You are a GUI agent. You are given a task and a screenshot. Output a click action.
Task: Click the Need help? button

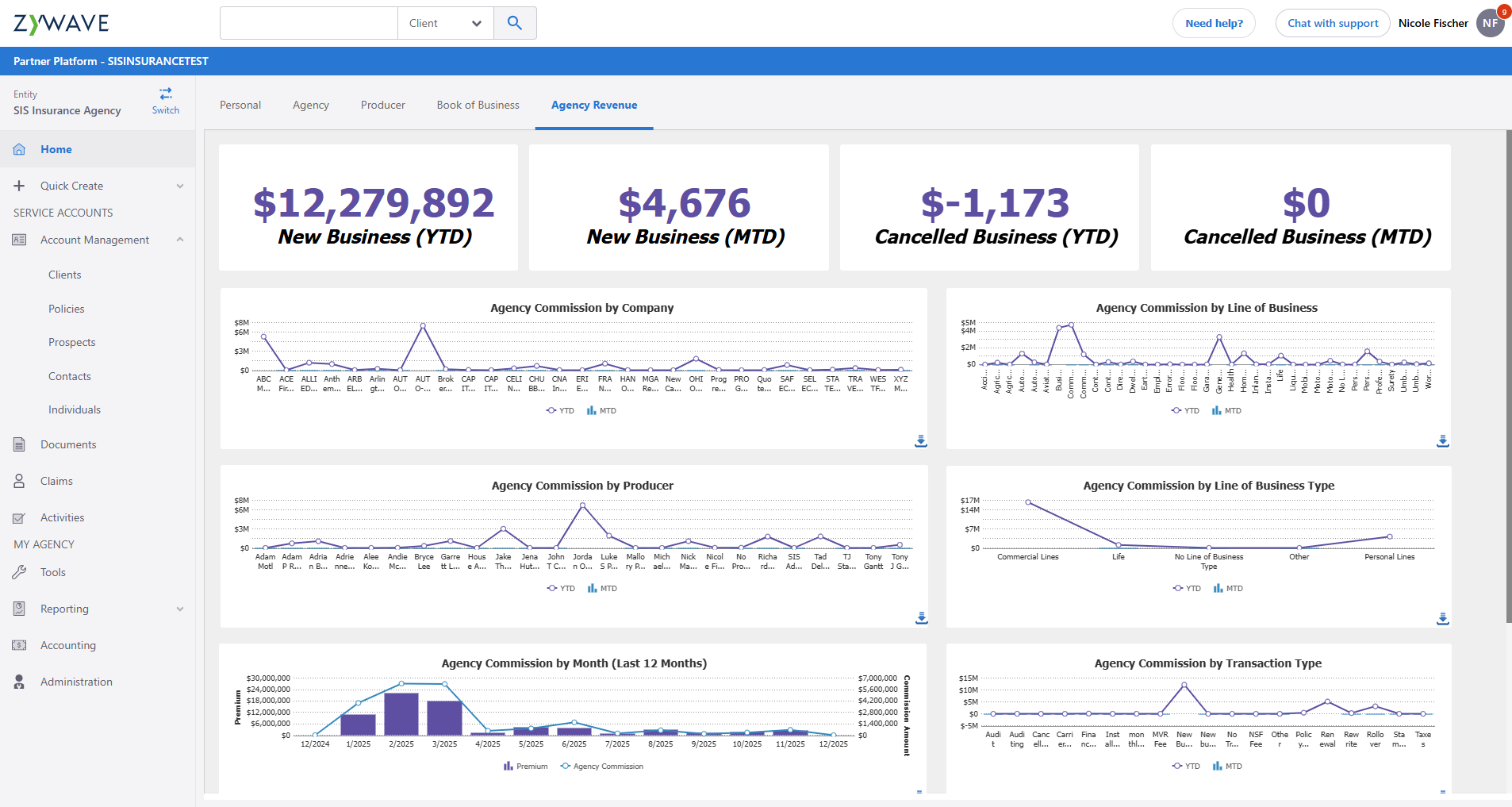[1214, 23]
